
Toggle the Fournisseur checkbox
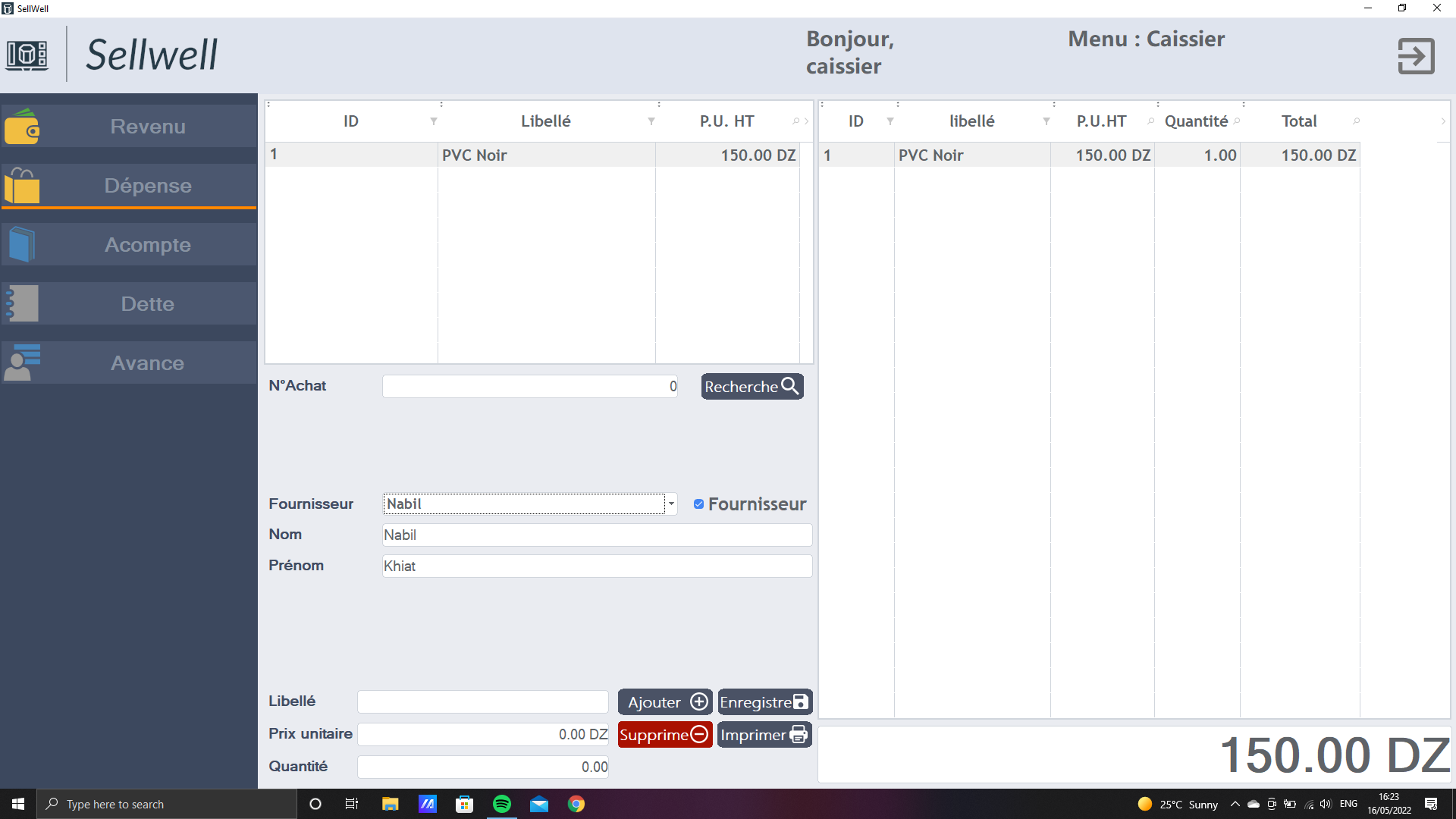click(x=698, y=504)
